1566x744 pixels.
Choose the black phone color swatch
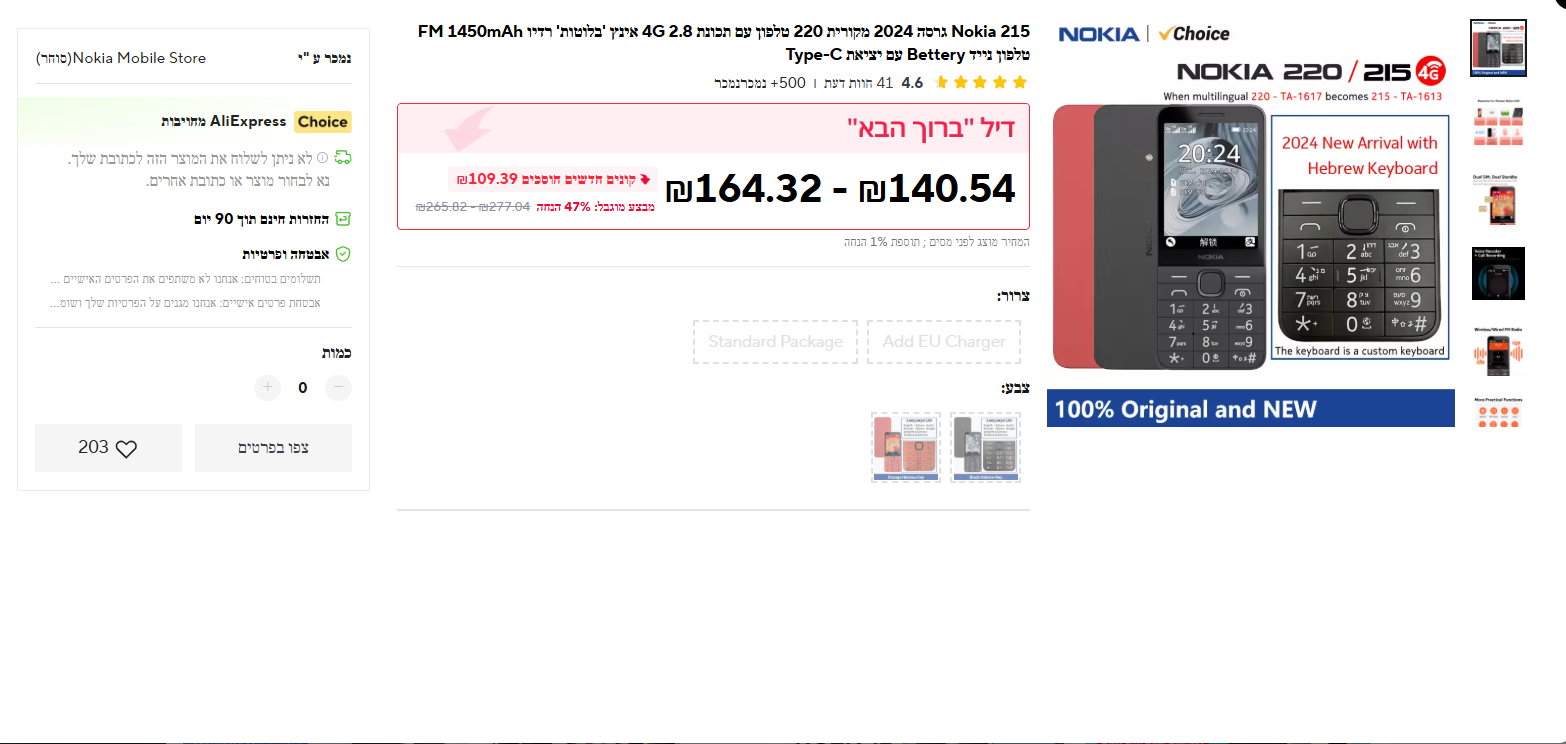(986, 448)
